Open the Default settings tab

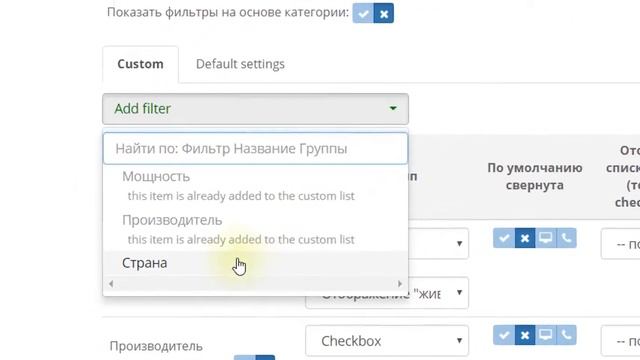(240, 64)
